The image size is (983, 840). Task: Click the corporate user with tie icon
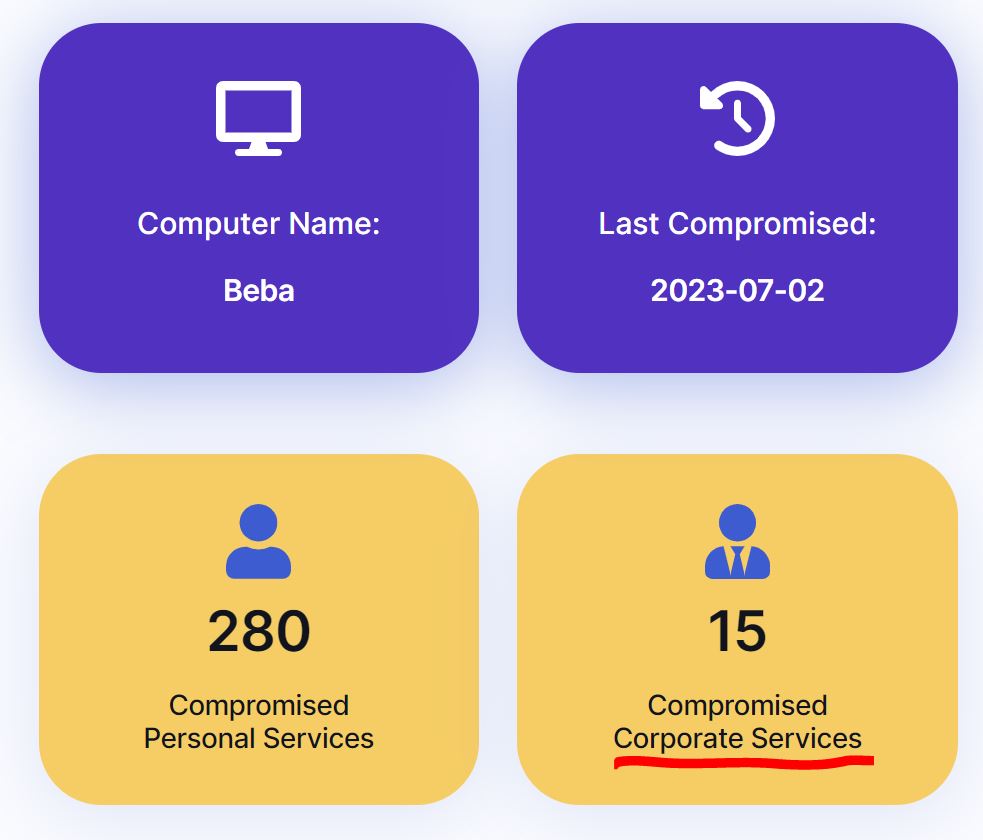[x=737, y=541]
